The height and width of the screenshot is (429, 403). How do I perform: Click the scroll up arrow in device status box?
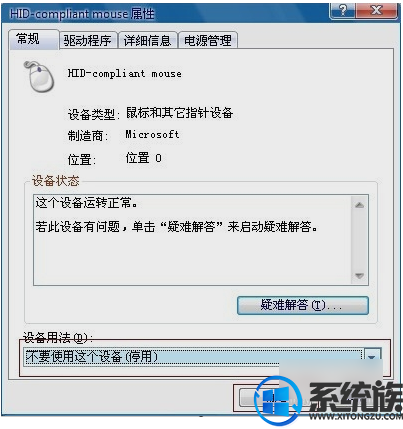[359, 205]
